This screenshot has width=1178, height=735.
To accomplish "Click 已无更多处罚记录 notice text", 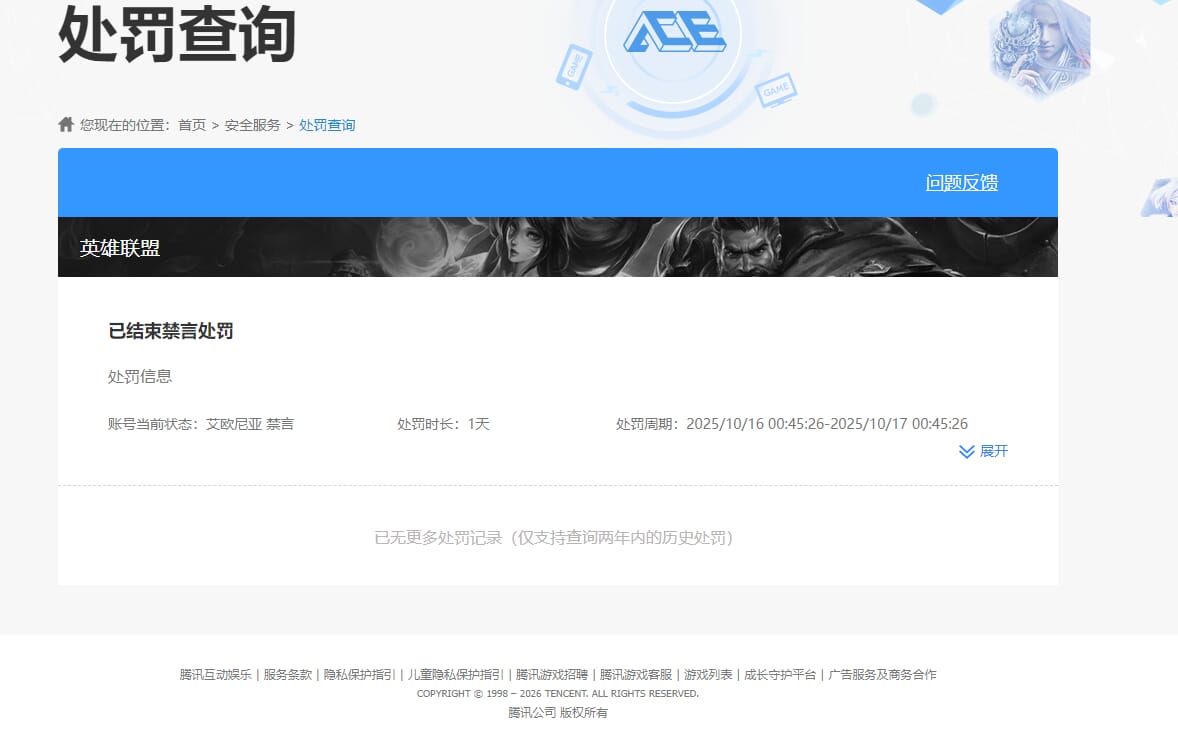I will coord(554,537).
